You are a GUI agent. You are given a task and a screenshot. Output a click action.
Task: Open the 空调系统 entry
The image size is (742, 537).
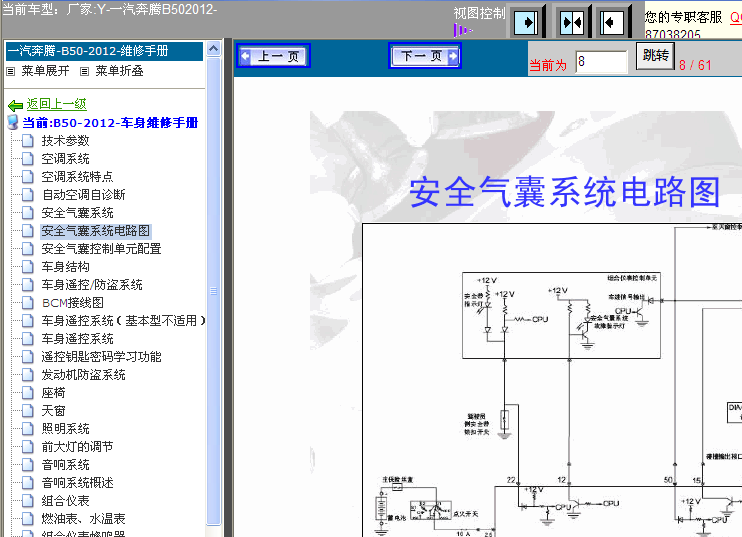click(x=65, y=158)
